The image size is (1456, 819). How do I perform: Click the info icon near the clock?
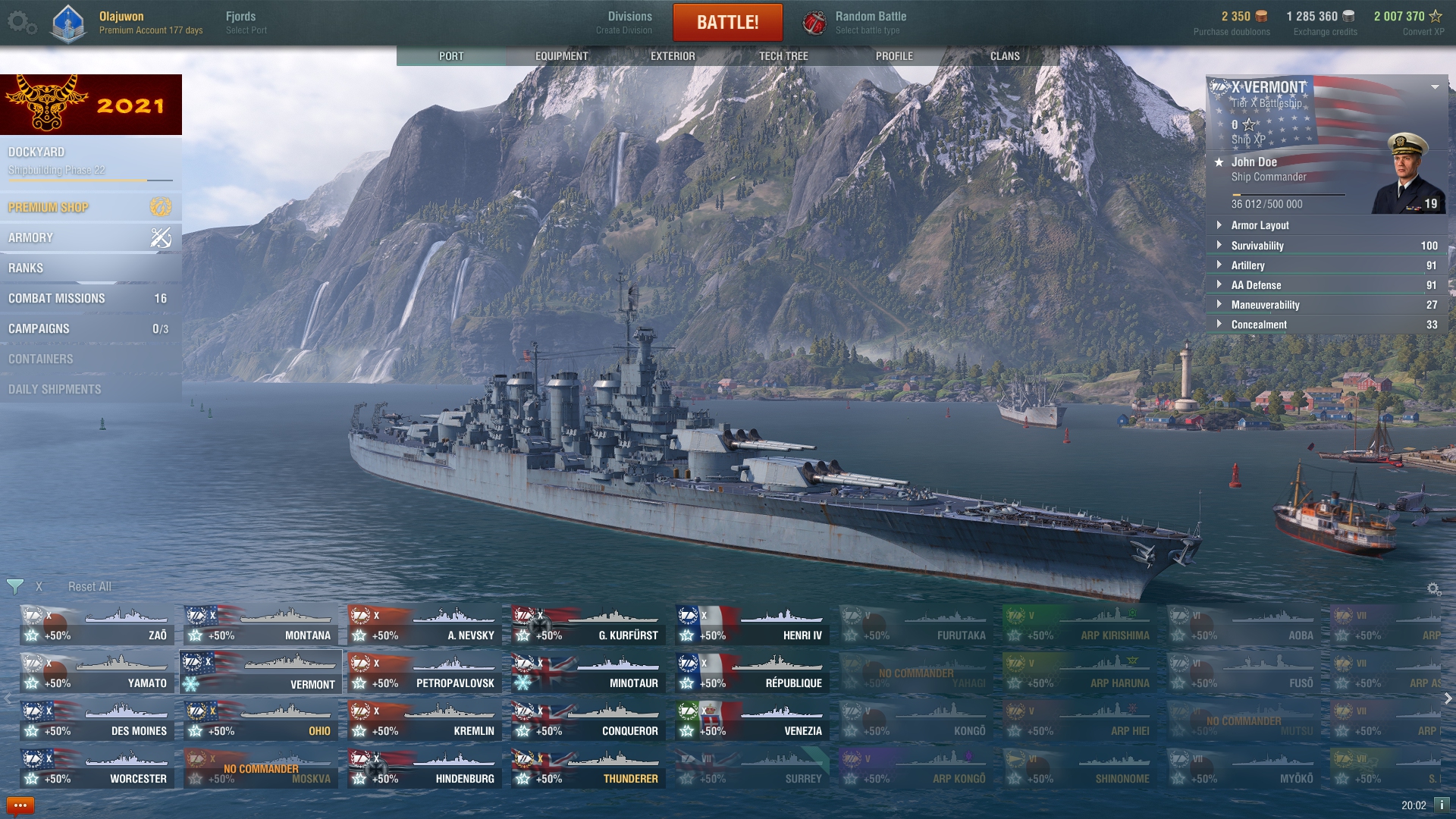click(x=1442, y=805)
